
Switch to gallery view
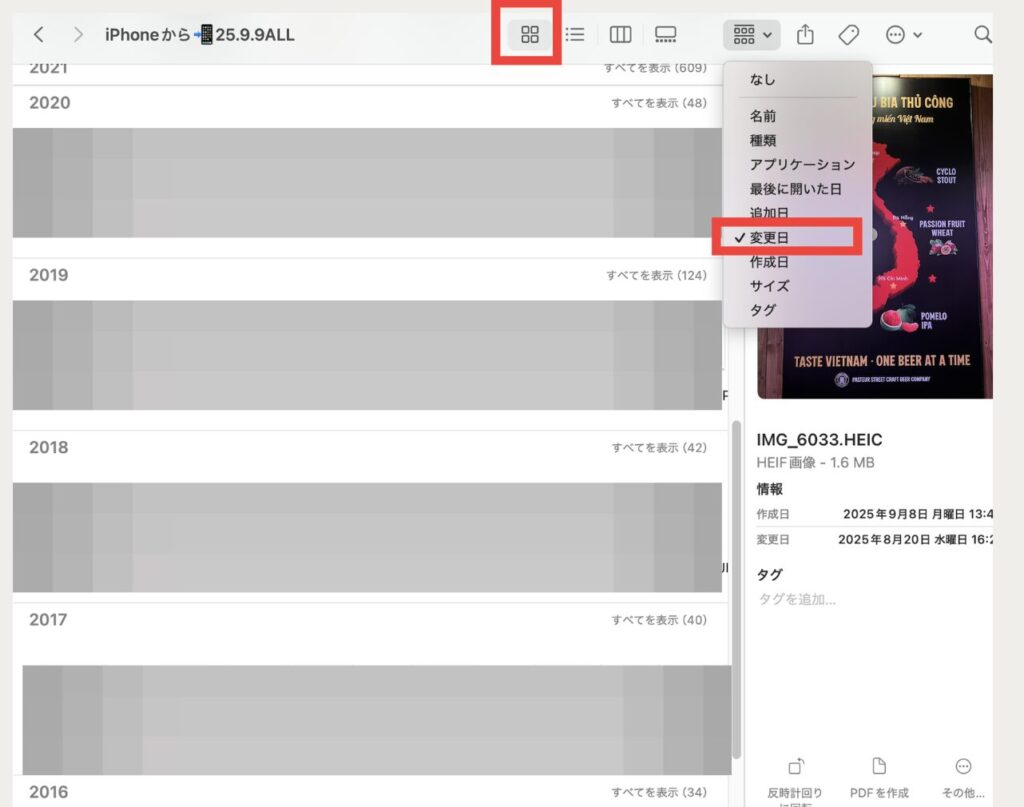coord(665,35)
